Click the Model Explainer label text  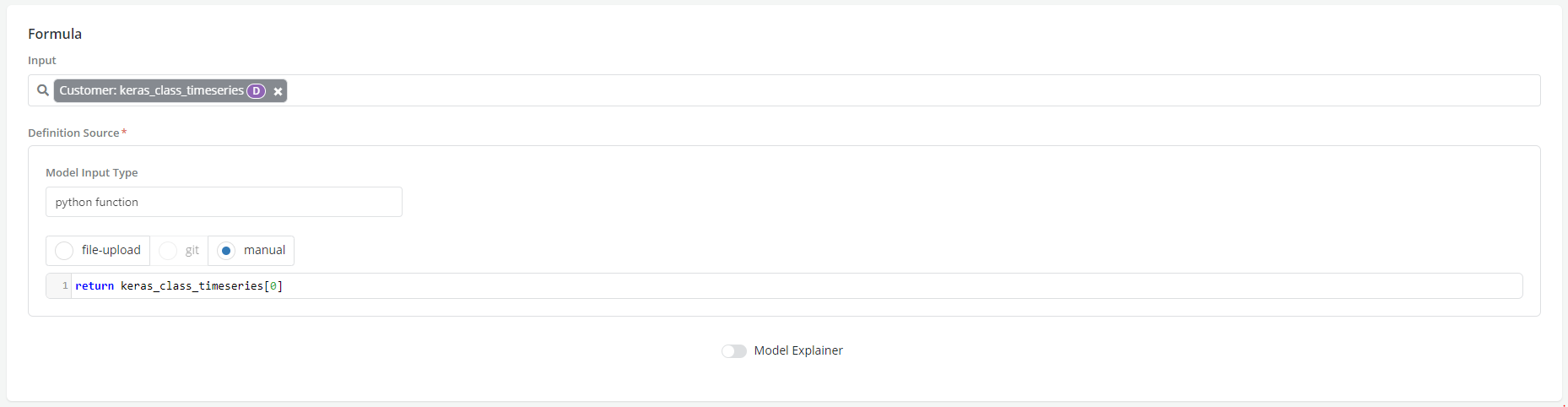[x=798, y=350]
